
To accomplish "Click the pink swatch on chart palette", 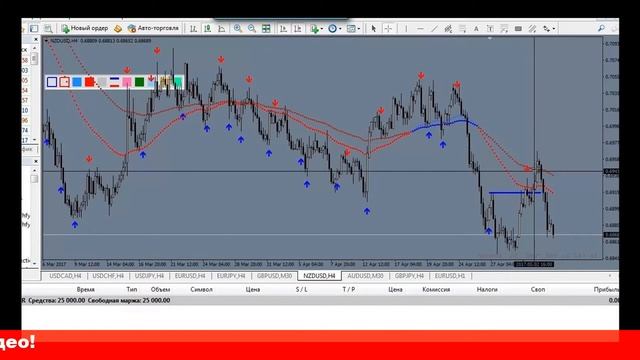I will tap(127, 82).
